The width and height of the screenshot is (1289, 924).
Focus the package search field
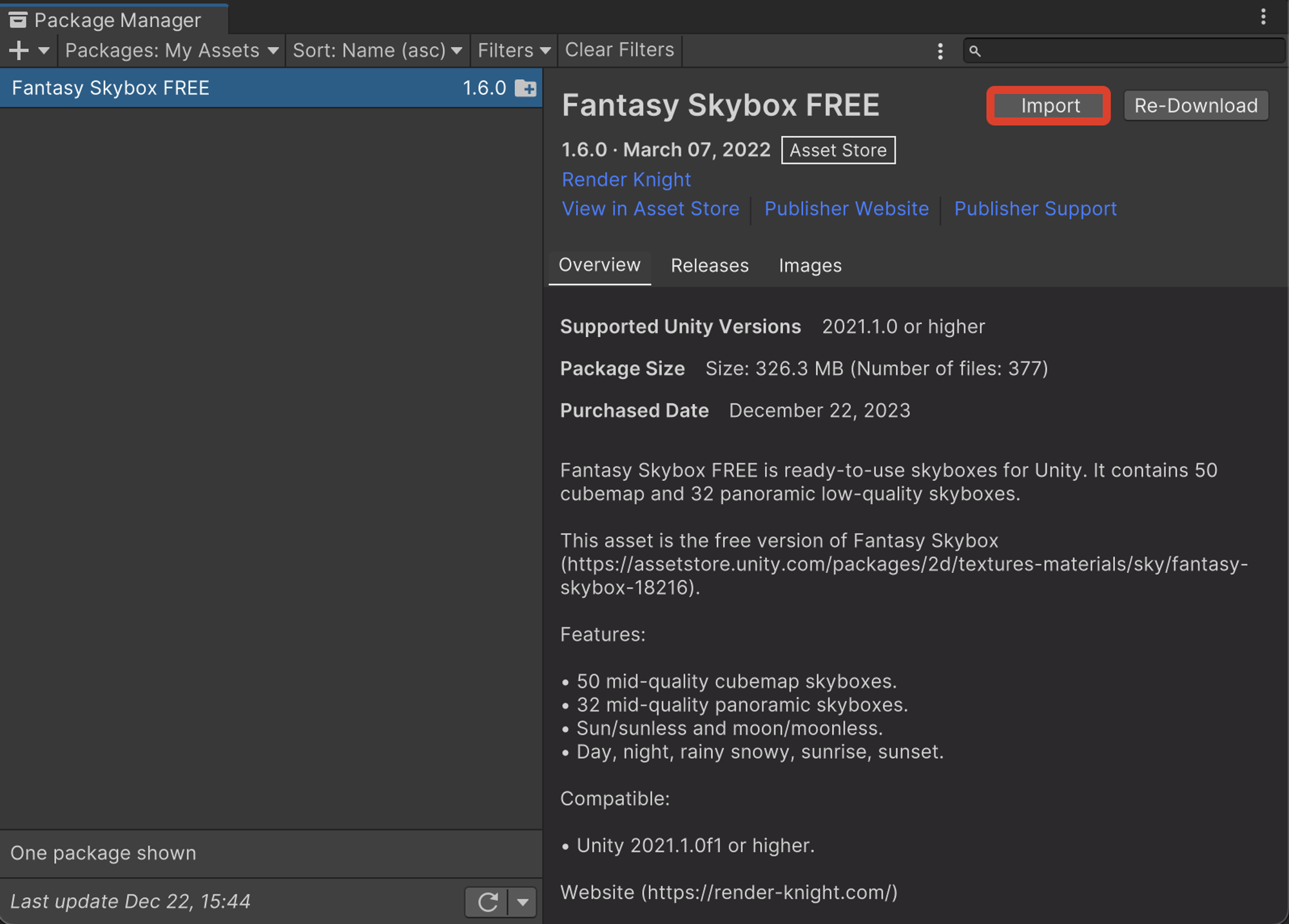pos(1123,50)
